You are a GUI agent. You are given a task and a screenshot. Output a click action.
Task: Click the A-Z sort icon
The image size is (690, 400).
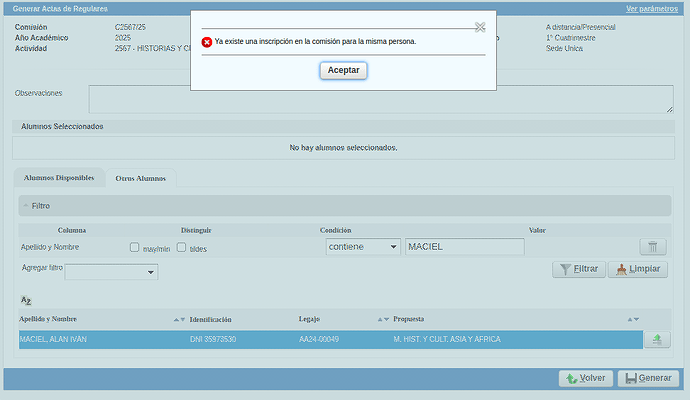[x=26, y=301]
